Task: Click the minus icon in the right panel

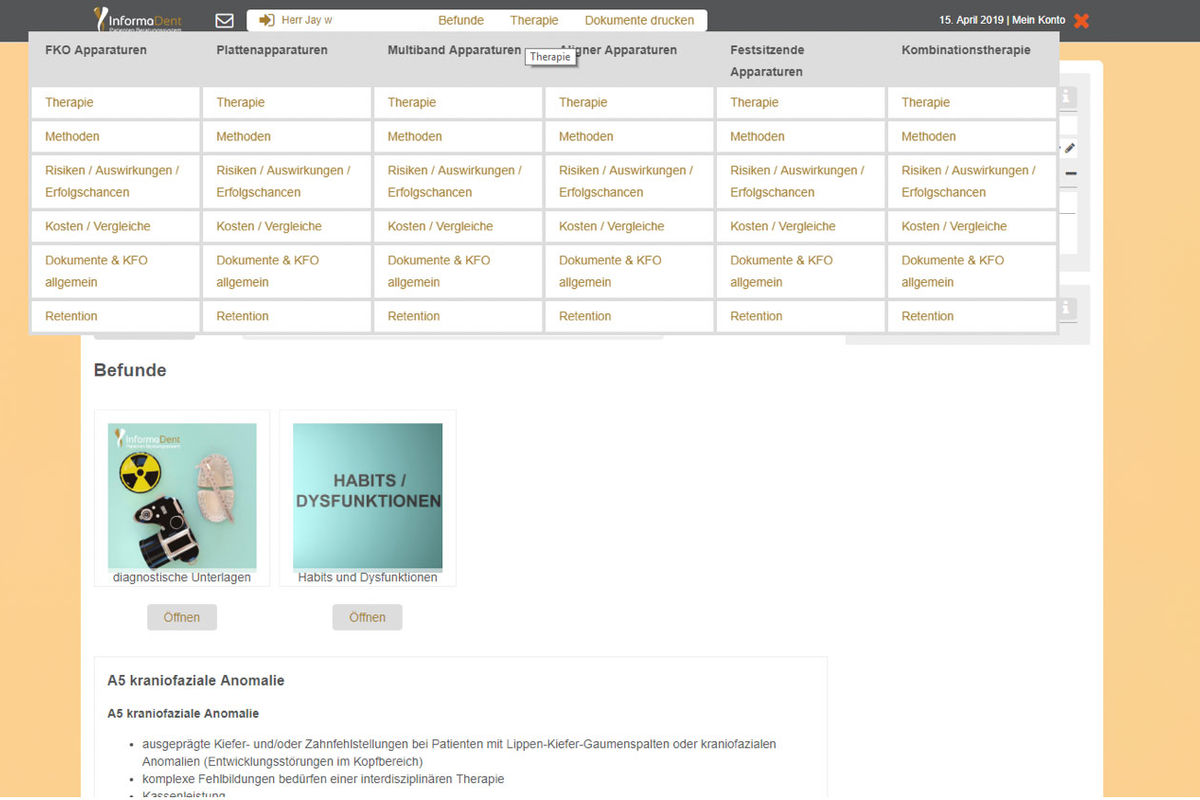Action: [x=1070, y=173]
